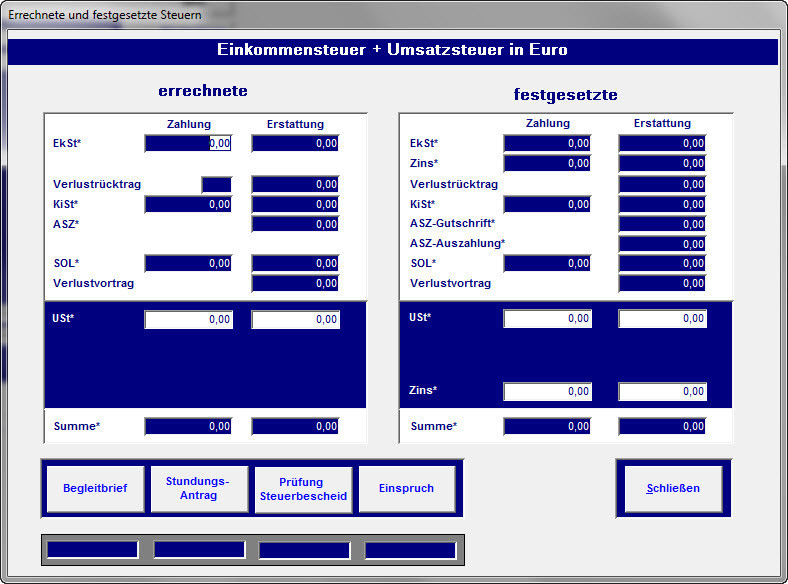Select errechnete Summe Zahlung field
This screenshot has height=584, width=788.
tap(188, 426)
